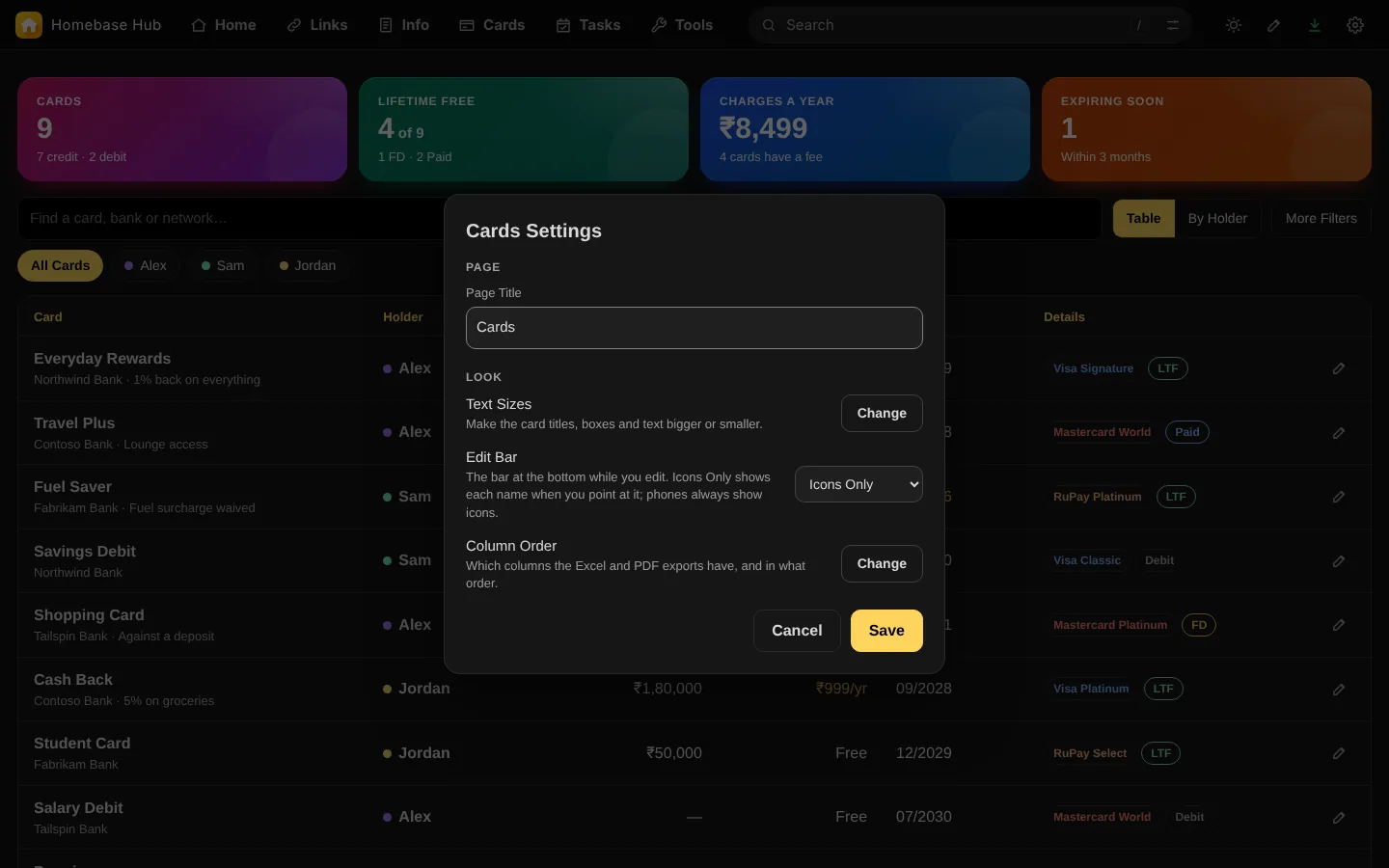Cancel the Cards Settings dialog
The image size is (1389, 868).
coord(797,631)
